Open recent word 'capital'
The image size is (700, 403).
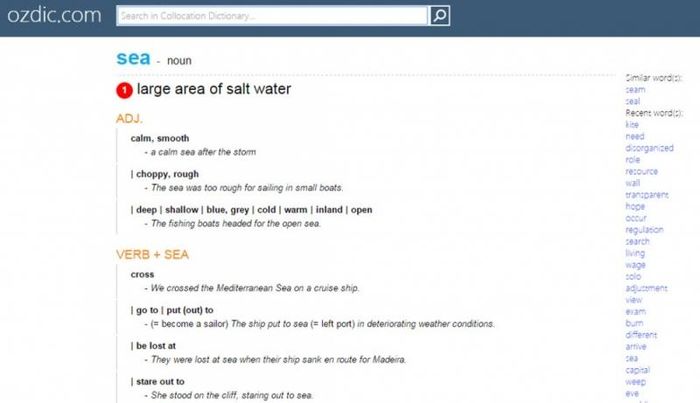(638, 370)
